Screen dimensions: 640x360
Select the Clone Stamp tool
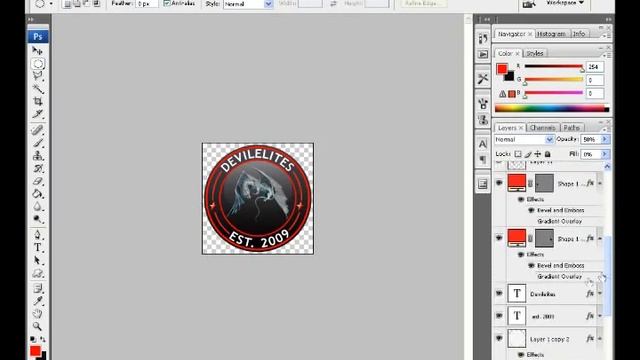coord(38,156)
